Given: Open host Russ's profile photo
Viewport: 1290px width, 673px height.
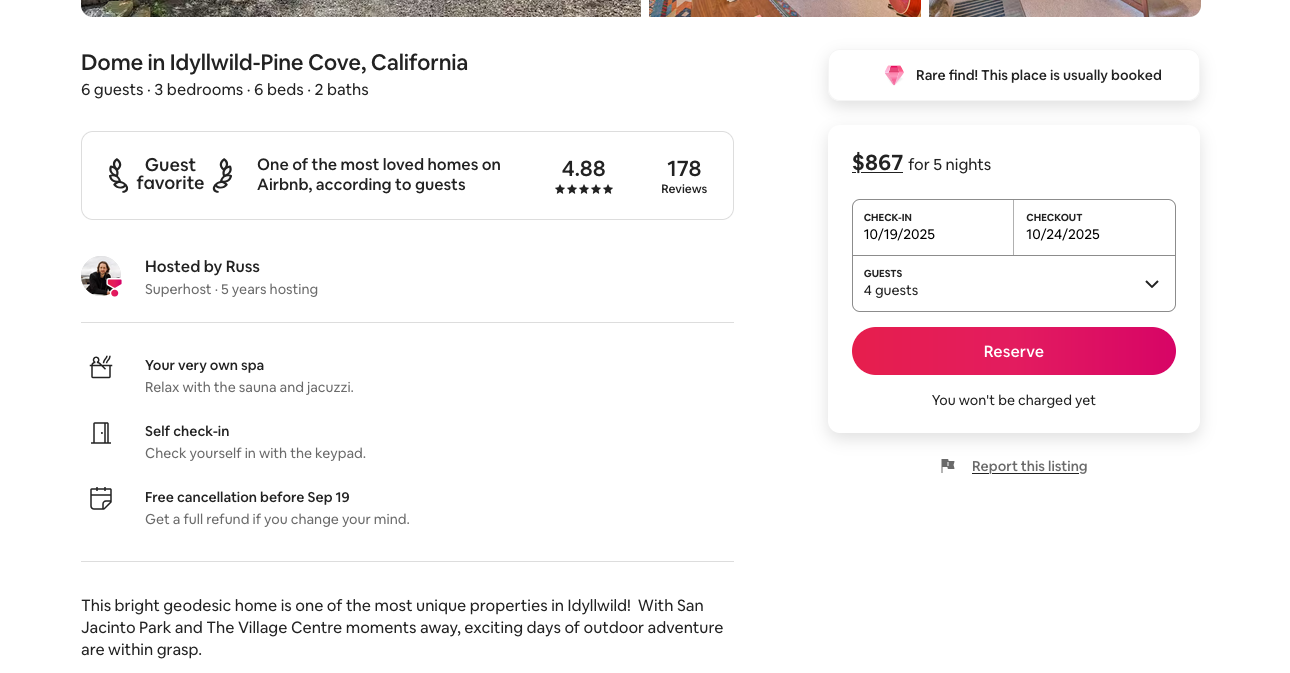Looking at the screenshot, I should [x=101, y=276].
